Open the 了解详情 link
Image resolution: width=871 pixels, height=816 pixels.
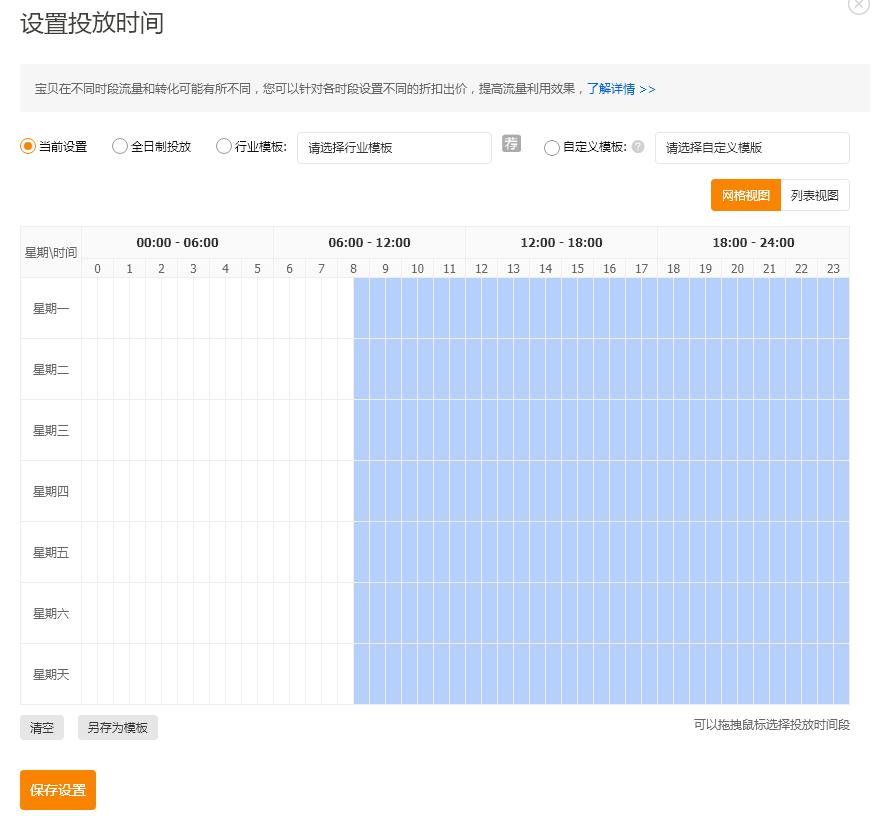(620, 89)
